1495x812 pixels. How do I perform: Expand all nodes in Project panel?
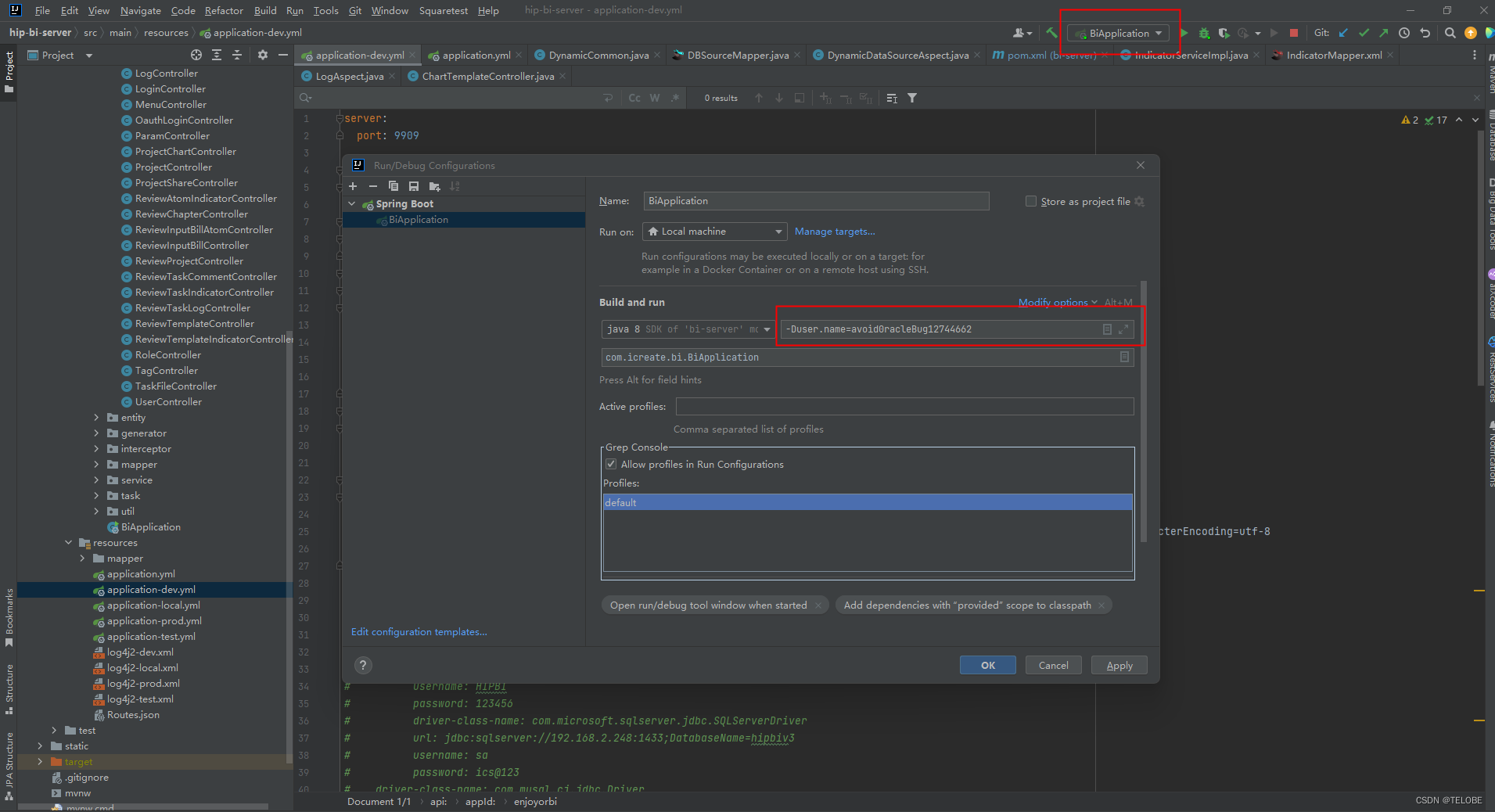(217, 55)
